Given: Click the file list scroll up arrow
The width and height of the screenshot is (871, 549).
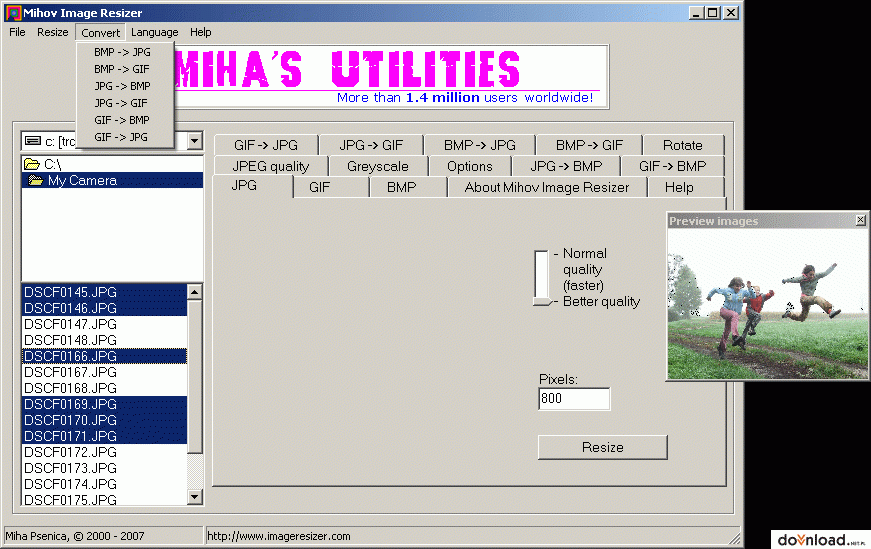Looking at the screenshot, I should (x=194, y=292).
